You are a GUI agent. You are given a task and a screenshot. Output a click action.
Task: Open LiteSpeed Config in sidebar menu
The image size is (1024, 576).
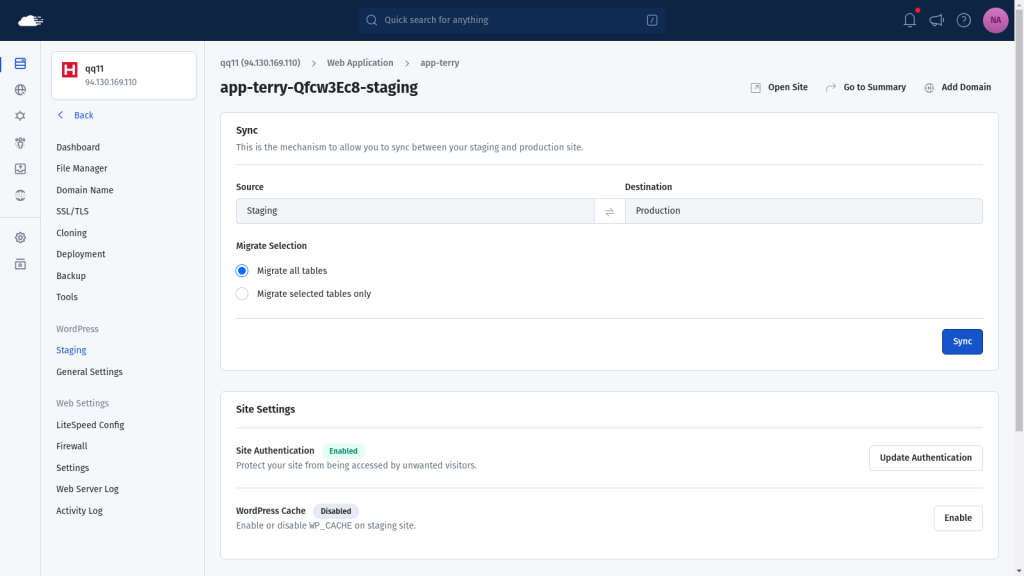pyautogui.click(x=90, y=425)
